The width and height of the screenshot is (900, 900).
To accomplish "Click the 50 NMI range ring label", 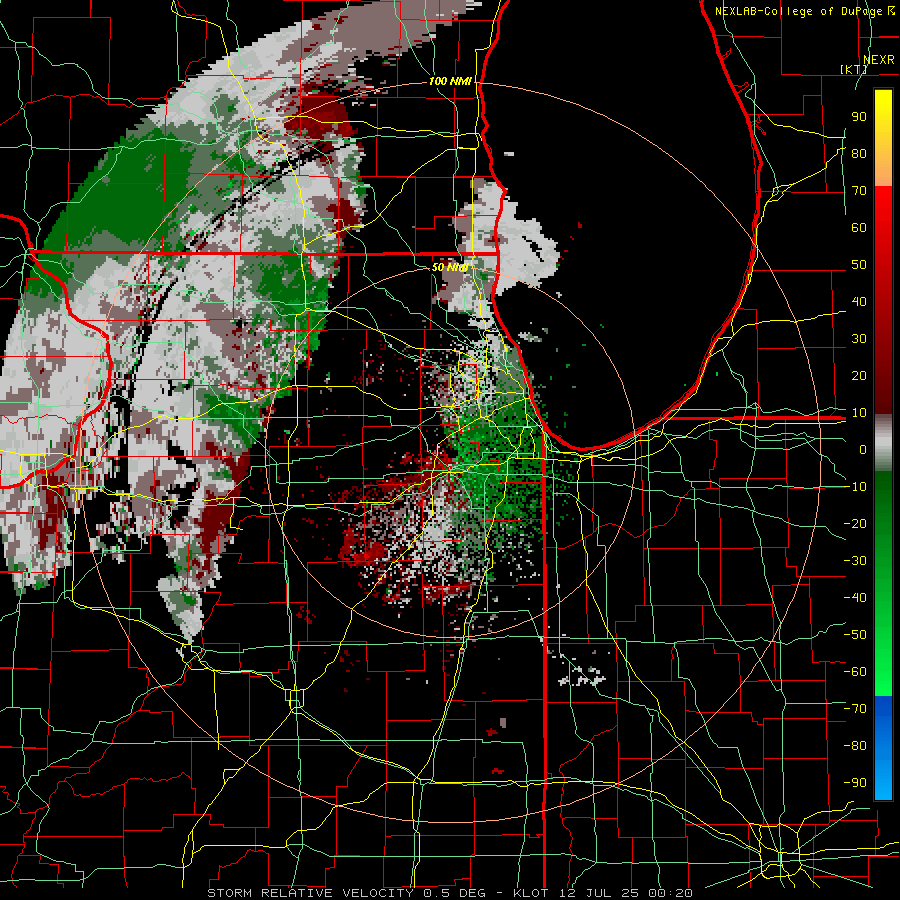I will (449, 267).
